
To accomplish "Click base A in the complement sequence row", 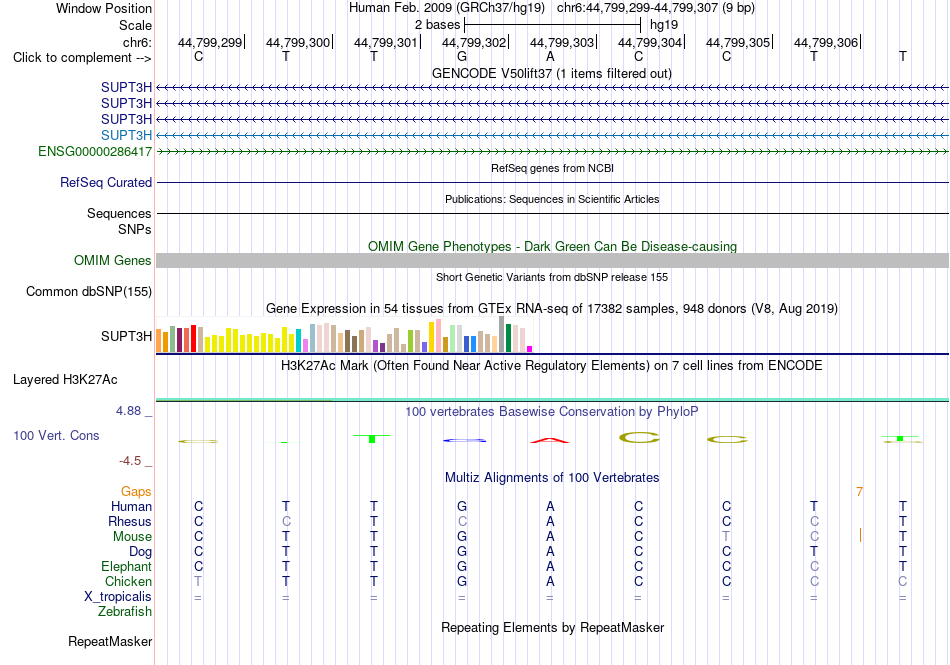I will [550, 56].
